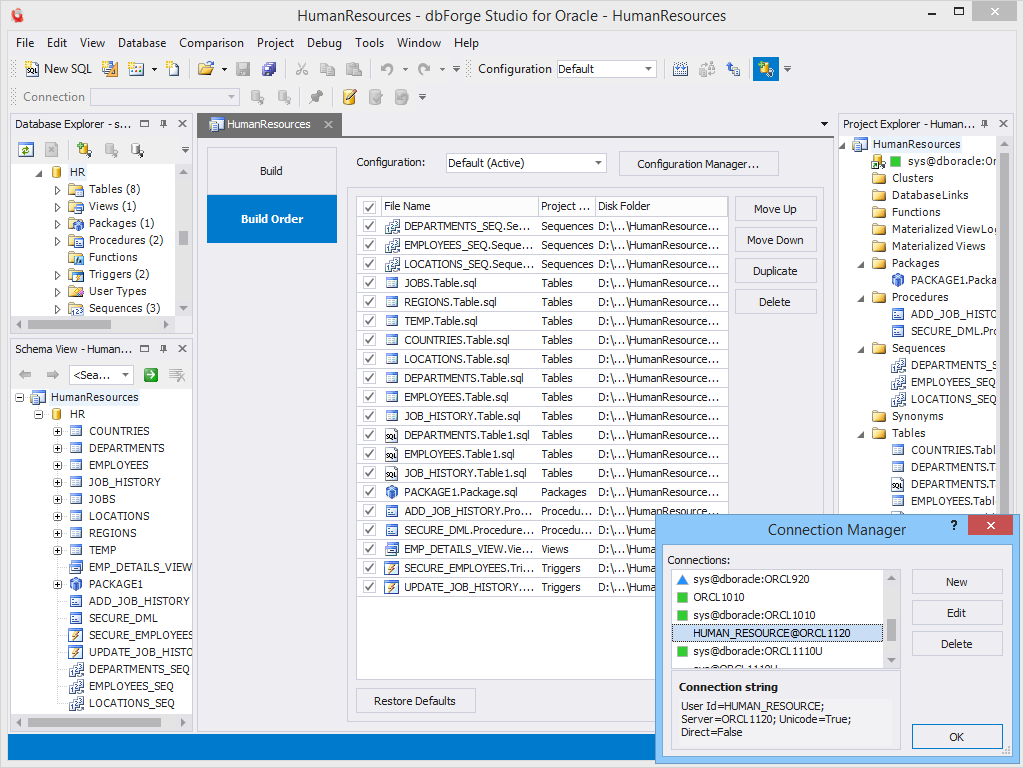Screen dimensions: 1024x768
Task: Switch to the Build section tab
Action: tap(272, 171)
